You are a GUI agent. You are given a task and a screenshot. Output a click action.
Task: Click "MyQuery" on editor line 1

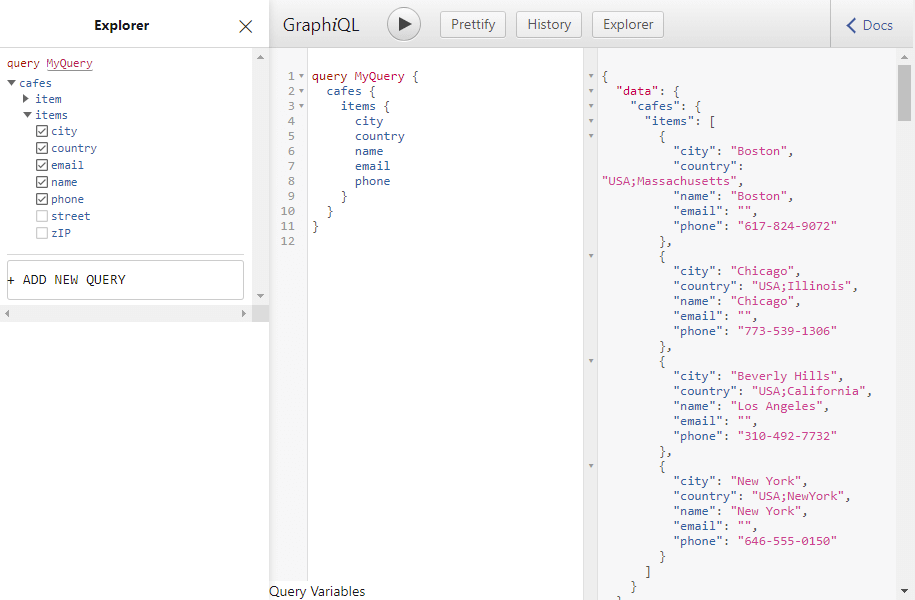coord(379,76)
